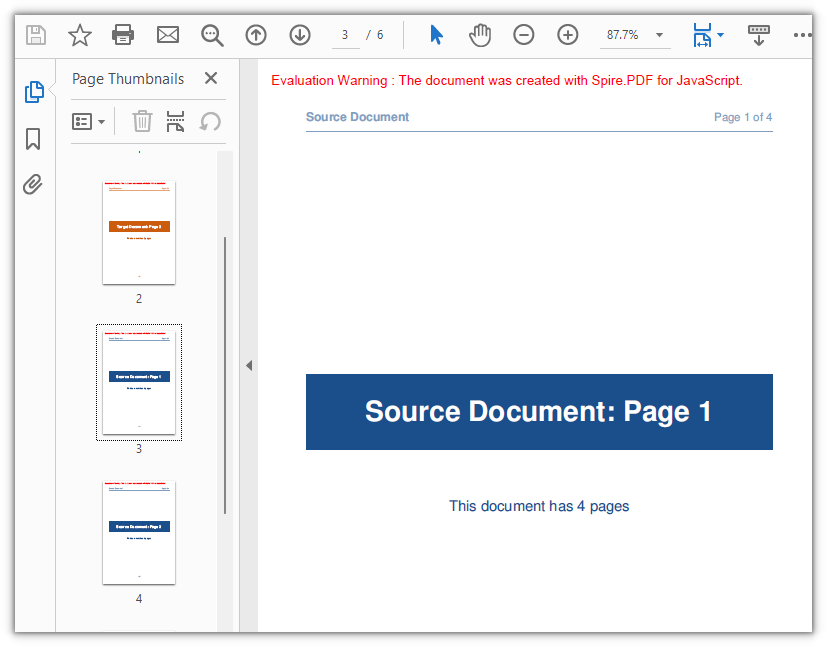Viewport: 827px width, 647px height.
Task: Open the Attachments paperclip pane
Action: pos(33,185)
